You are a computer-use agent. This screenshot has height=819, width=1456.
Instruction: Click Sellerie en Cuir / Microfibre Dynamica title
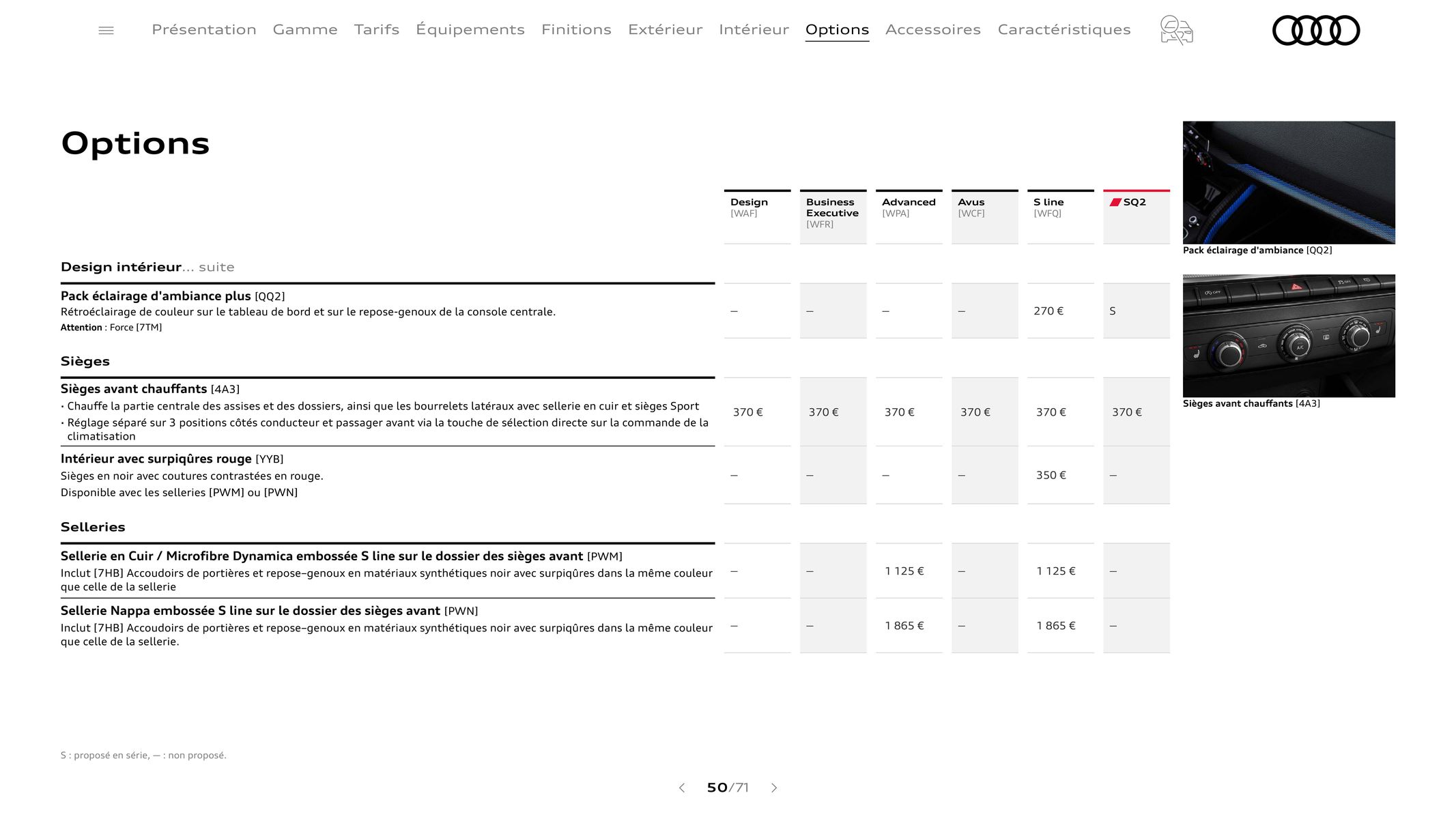[x=322, y=556]
